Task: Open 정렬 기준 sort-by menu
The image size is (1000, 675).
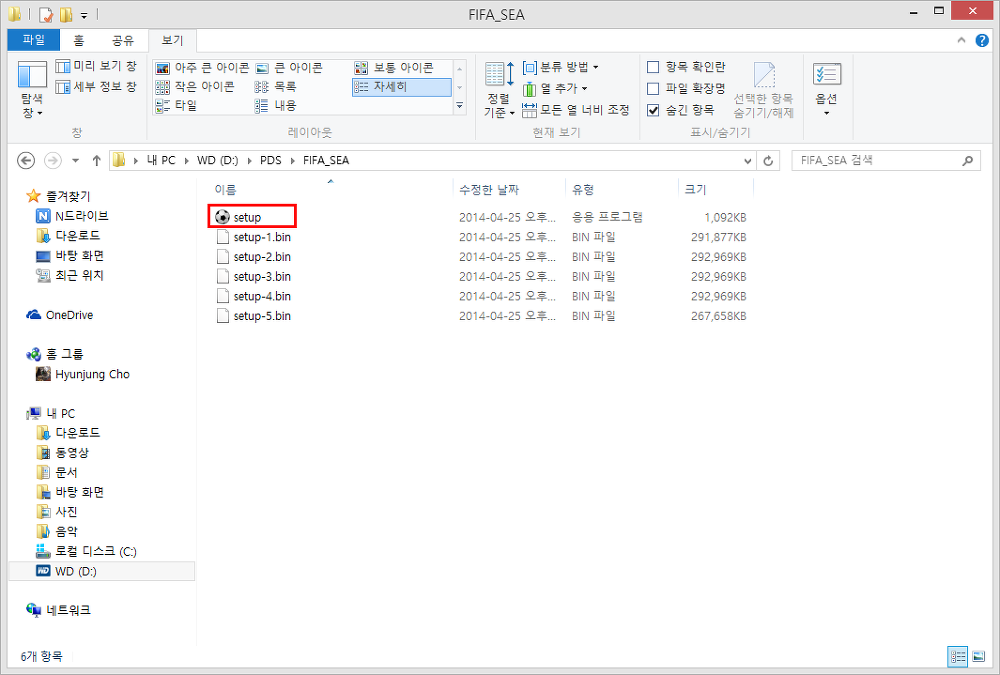Action: point(499,89)
